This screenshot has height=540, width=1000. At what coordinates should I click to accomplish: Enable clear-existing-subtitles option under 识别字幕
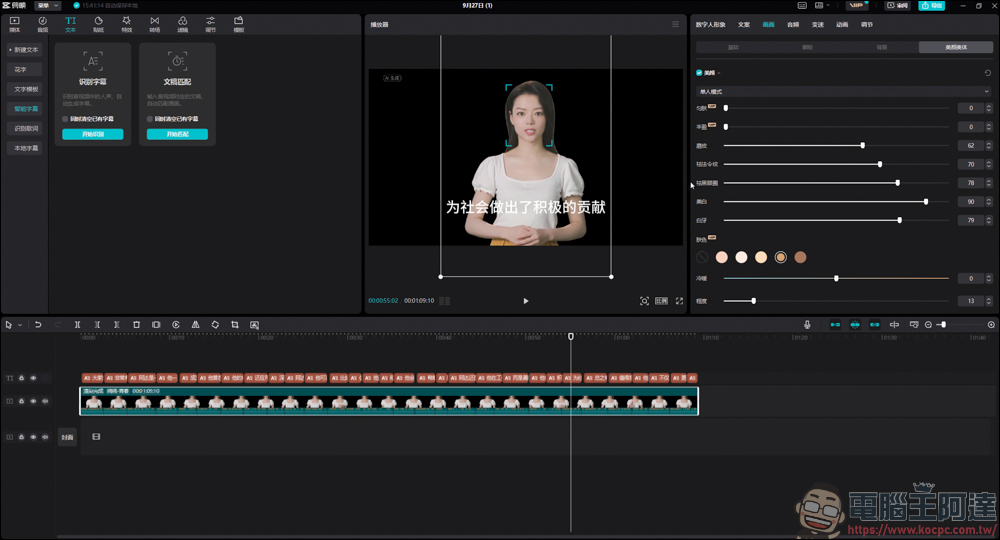66,119
